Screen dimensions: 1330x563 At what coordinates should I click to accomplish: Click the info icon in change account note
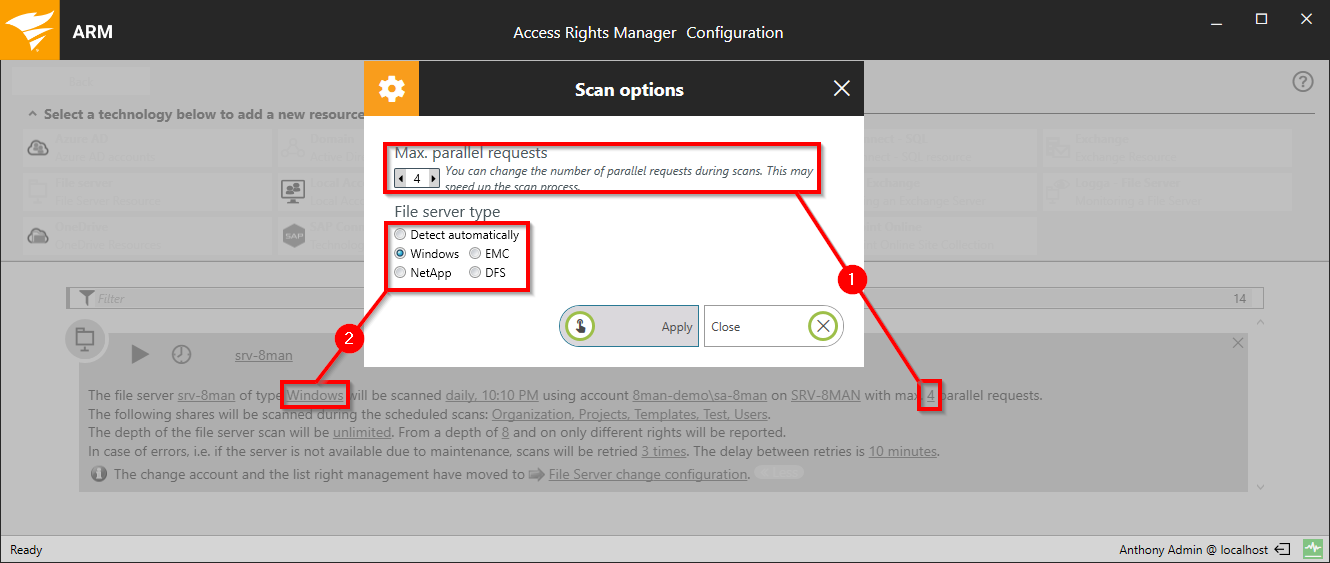(98, 474)
